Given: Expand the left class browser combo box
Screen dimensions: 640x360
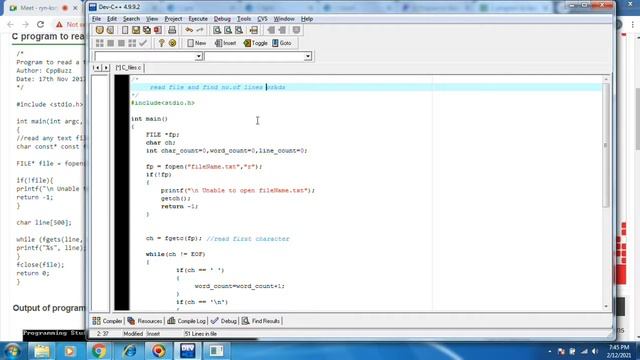Looking at the screenshot, I should click(198, 56).
